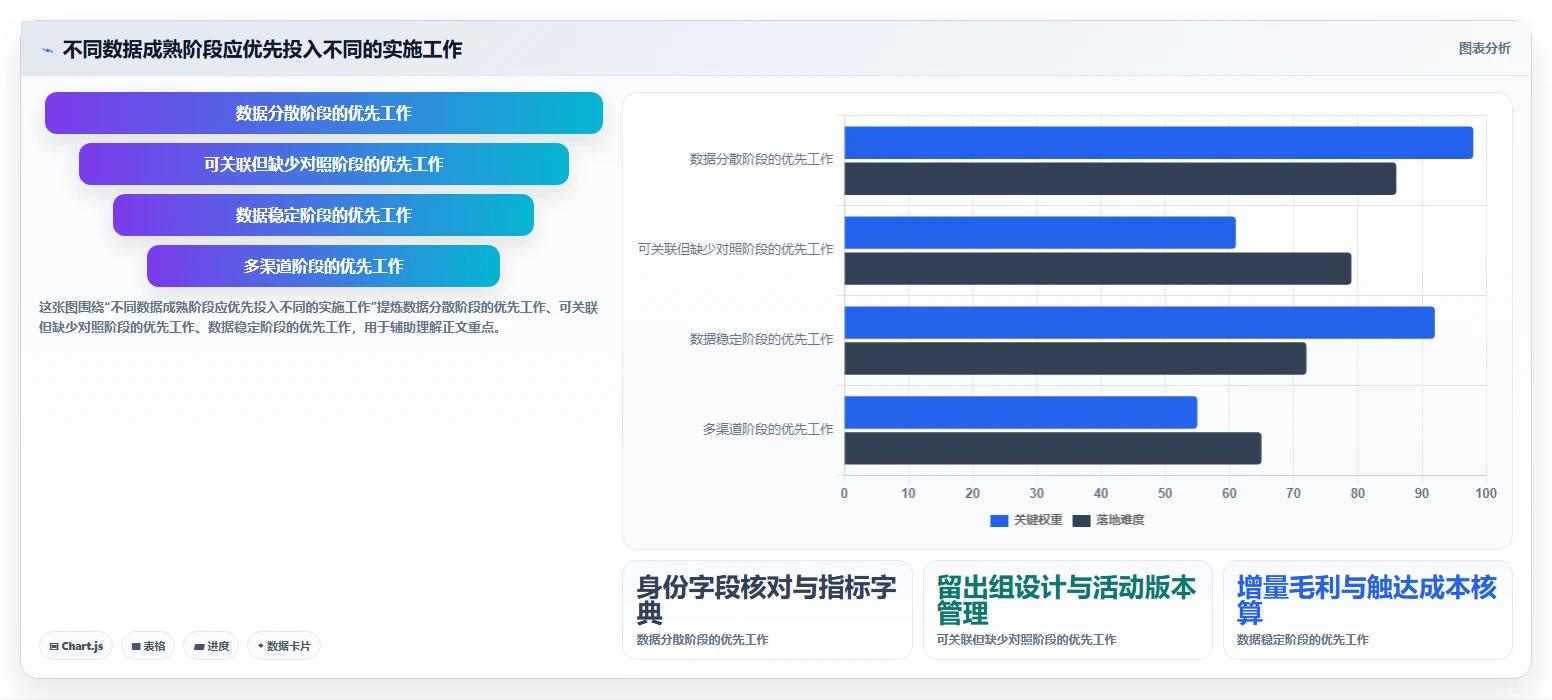The image size is (1552, 700).
Task: Click the chart axis label 数据分散阶段的优先工作
Action: point(761,159)
